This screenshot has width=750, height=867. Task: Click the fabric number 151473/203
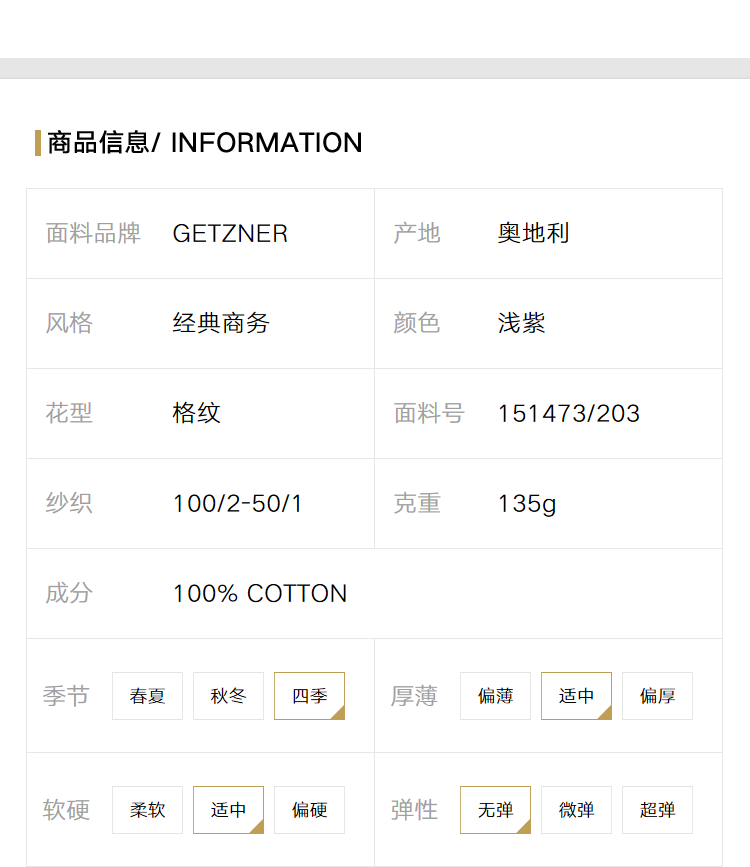569,414
